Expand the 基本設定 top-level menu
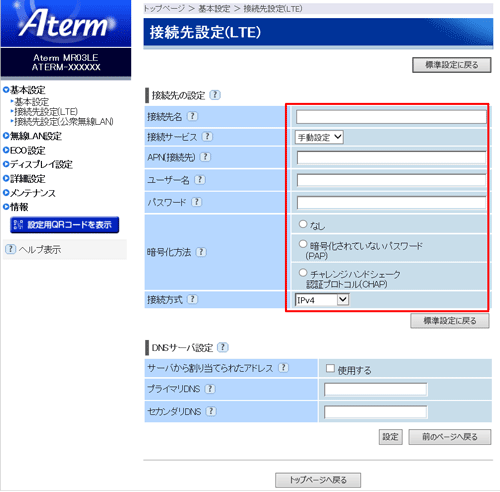Image resolution: width=500 pixels, height=492 pixels. (x=28, y=90)
